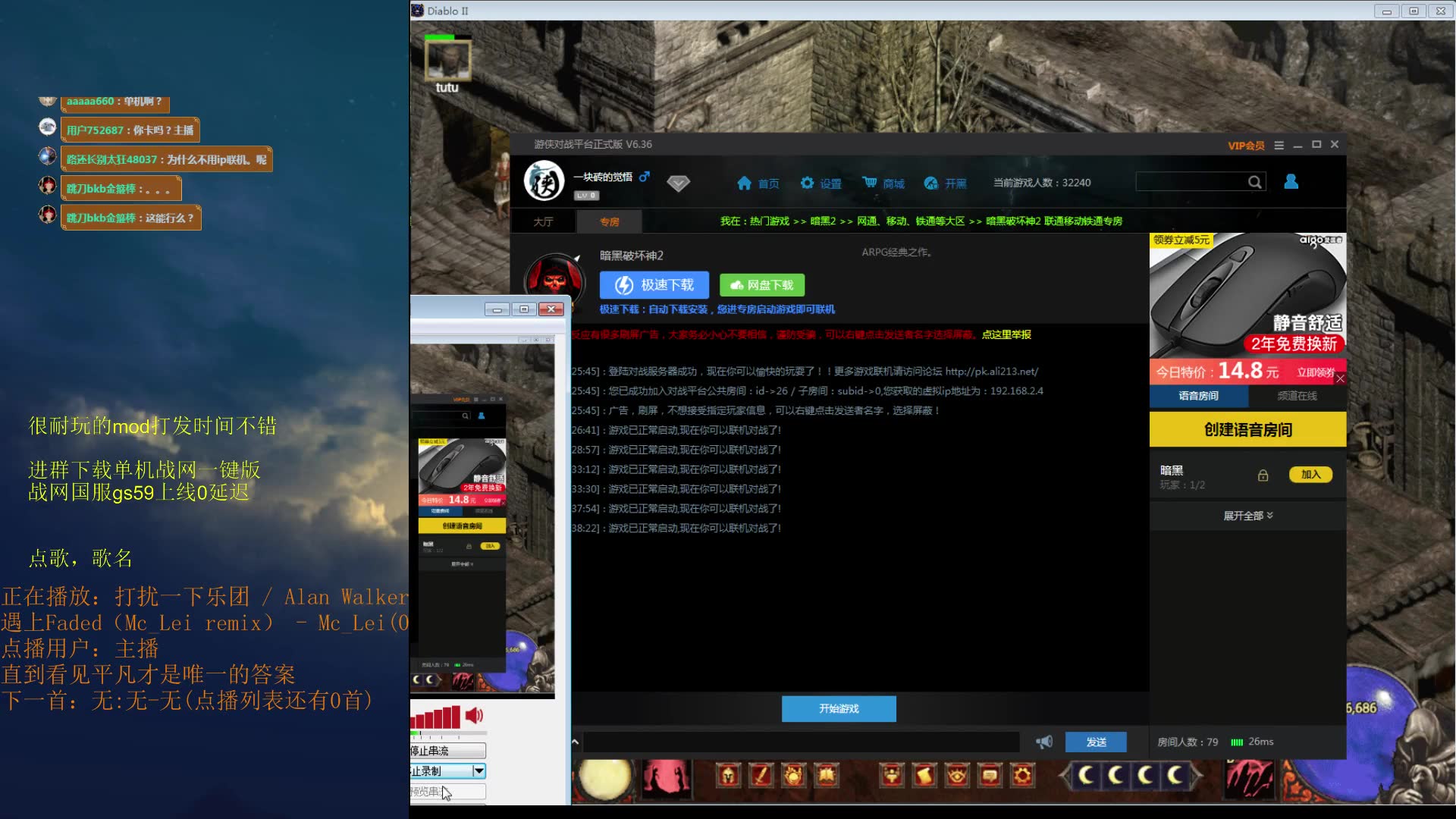Click the belt left arrow
Screen dimensions: 1456x819
[x=1064, y=776]
